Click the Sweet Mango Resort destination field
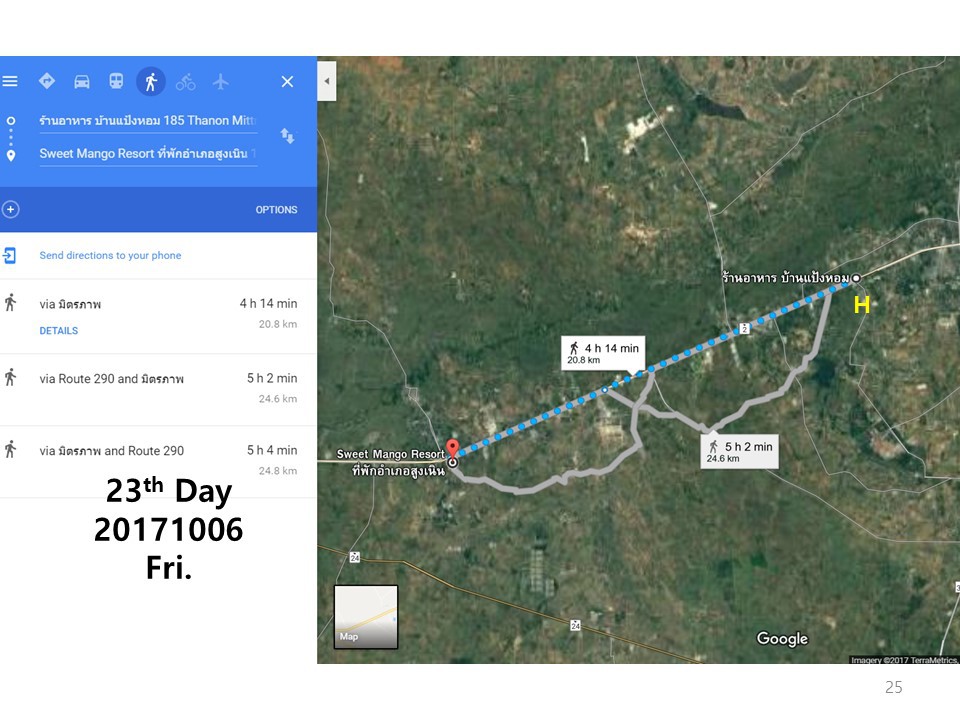960x720 pixels. coord(148,154)
